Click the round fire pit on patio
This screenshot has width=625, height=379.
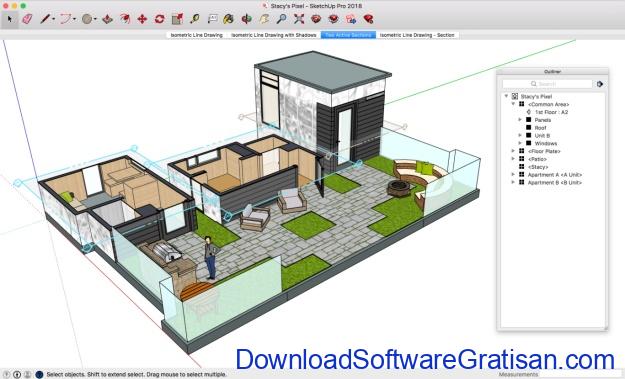point(399,188)
